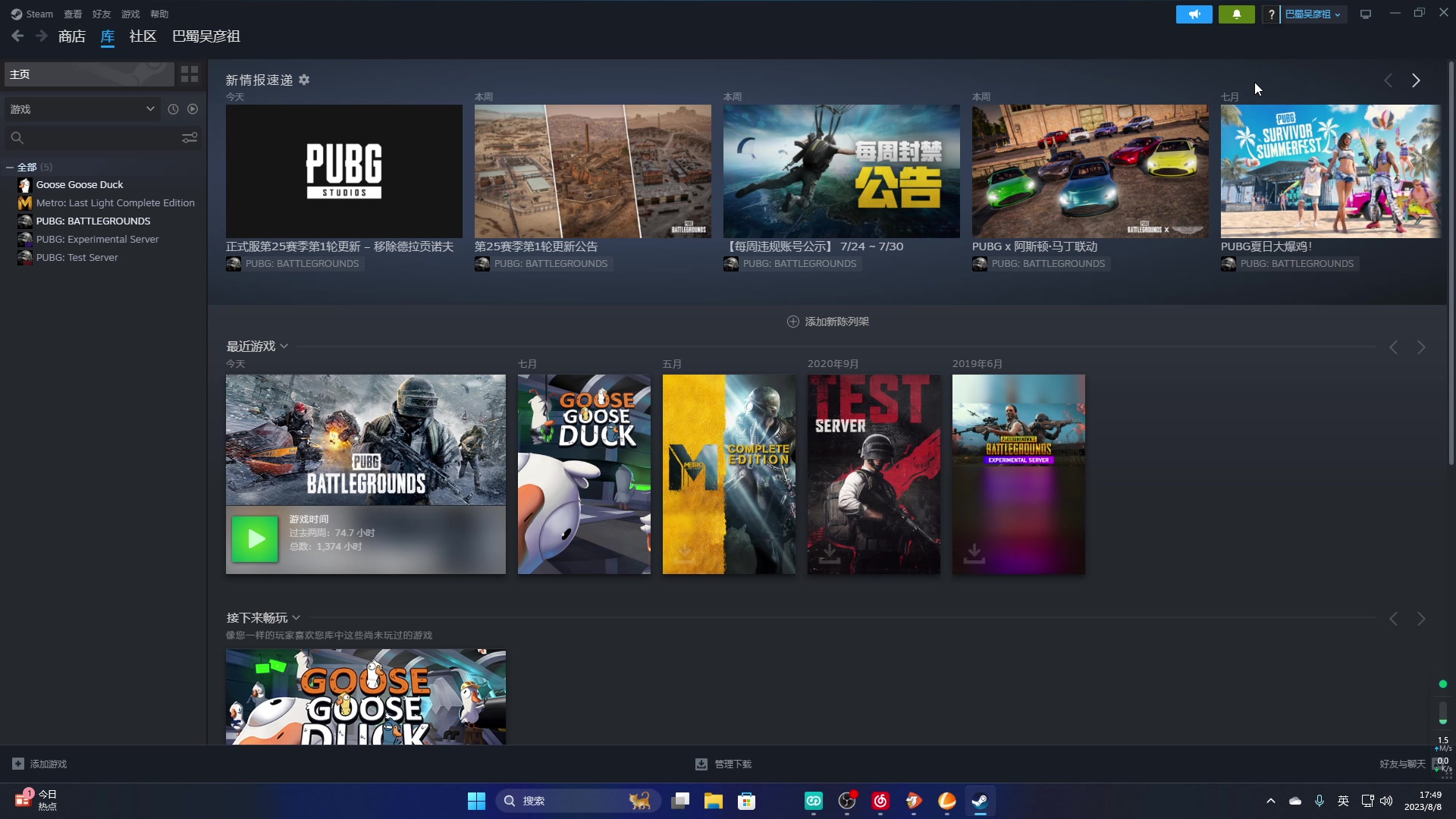Click the main vertical scrollbar
Viewport: 1456px width, 819px height.
click(x=1451, y=262)
